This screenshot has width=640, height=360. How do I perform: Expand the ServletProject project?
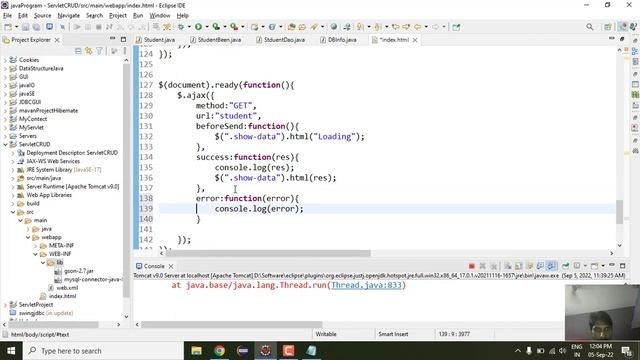point(5,305)
